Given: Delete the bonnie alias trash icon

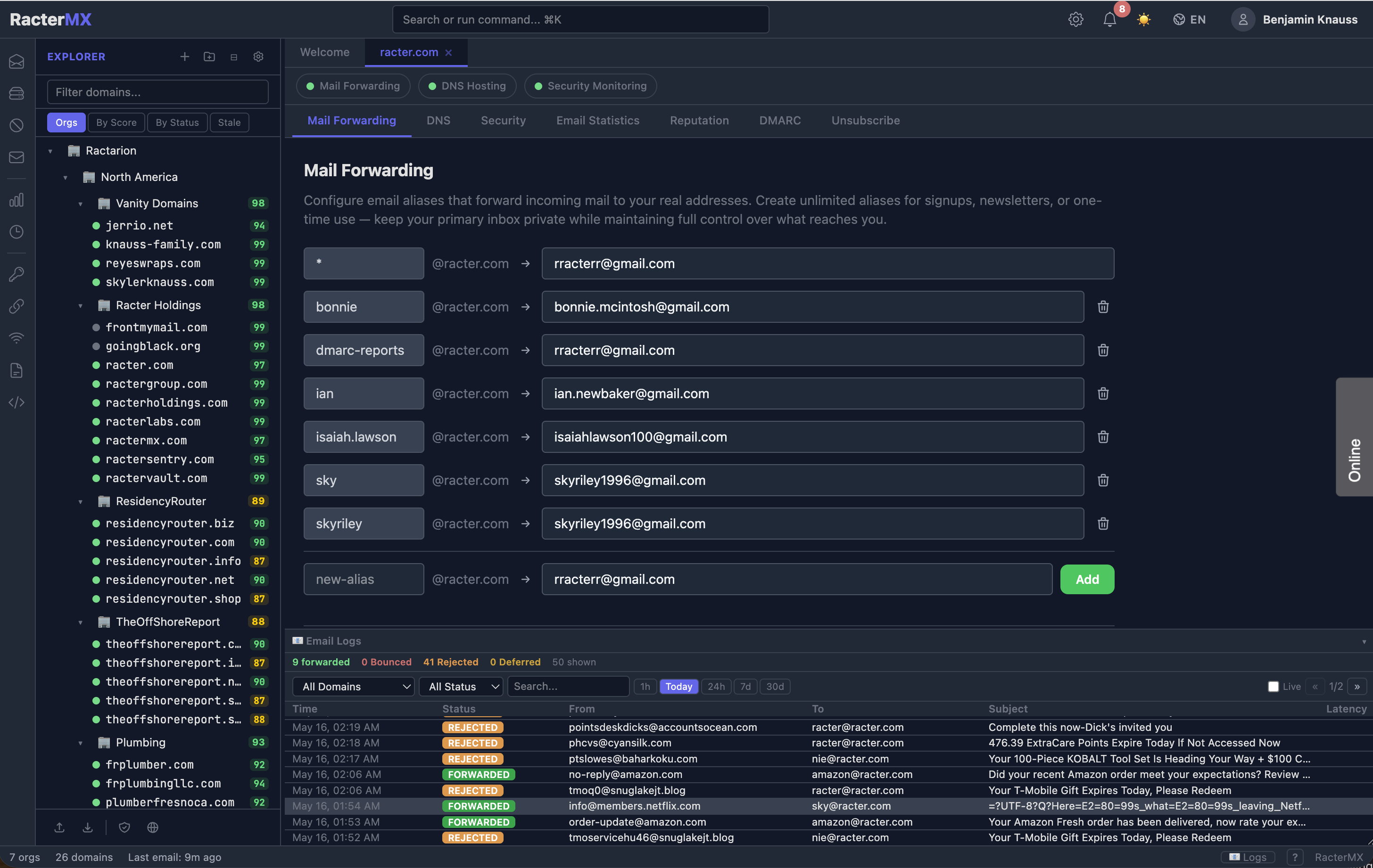Looking at the screenshot, I should point(1103,307).
